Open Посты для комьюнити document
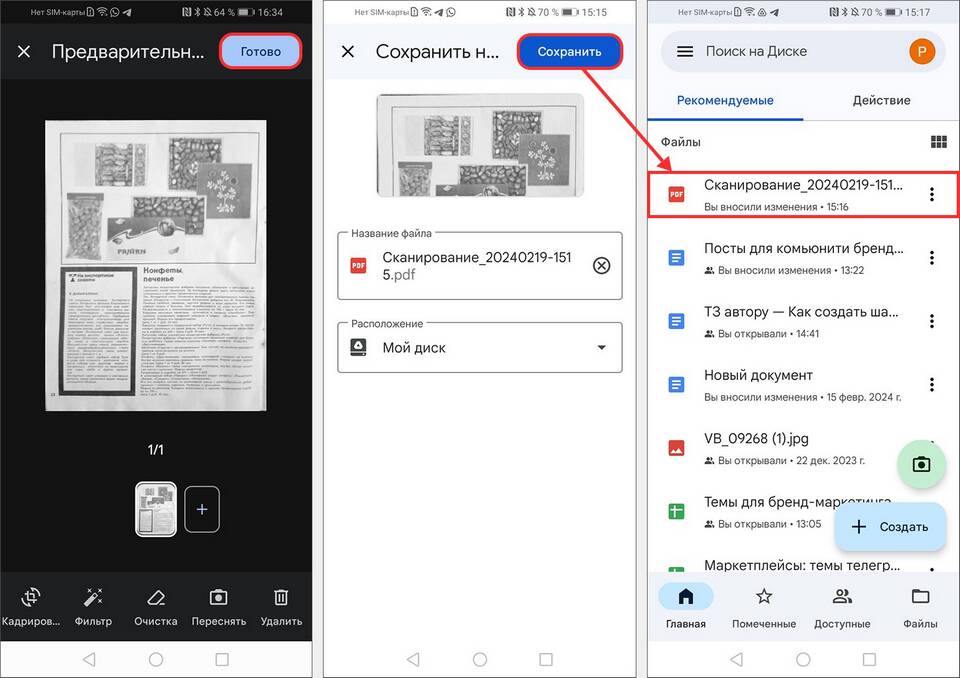The height and width of the screenshot is (678, 960). pos(803,258)
